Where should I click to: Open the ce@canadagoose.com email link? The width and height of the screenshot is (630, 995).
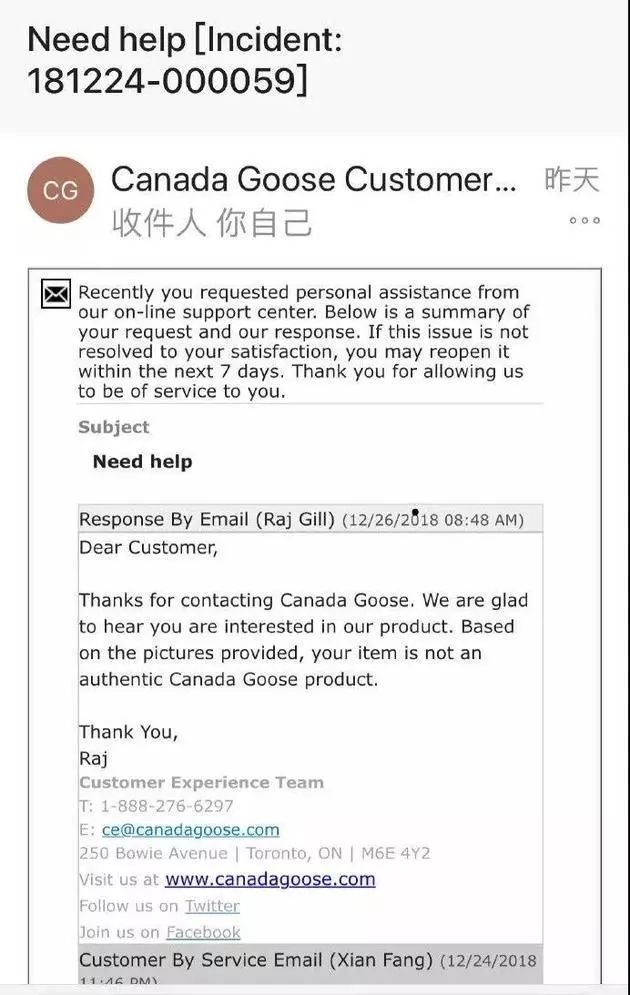[190, 830]
